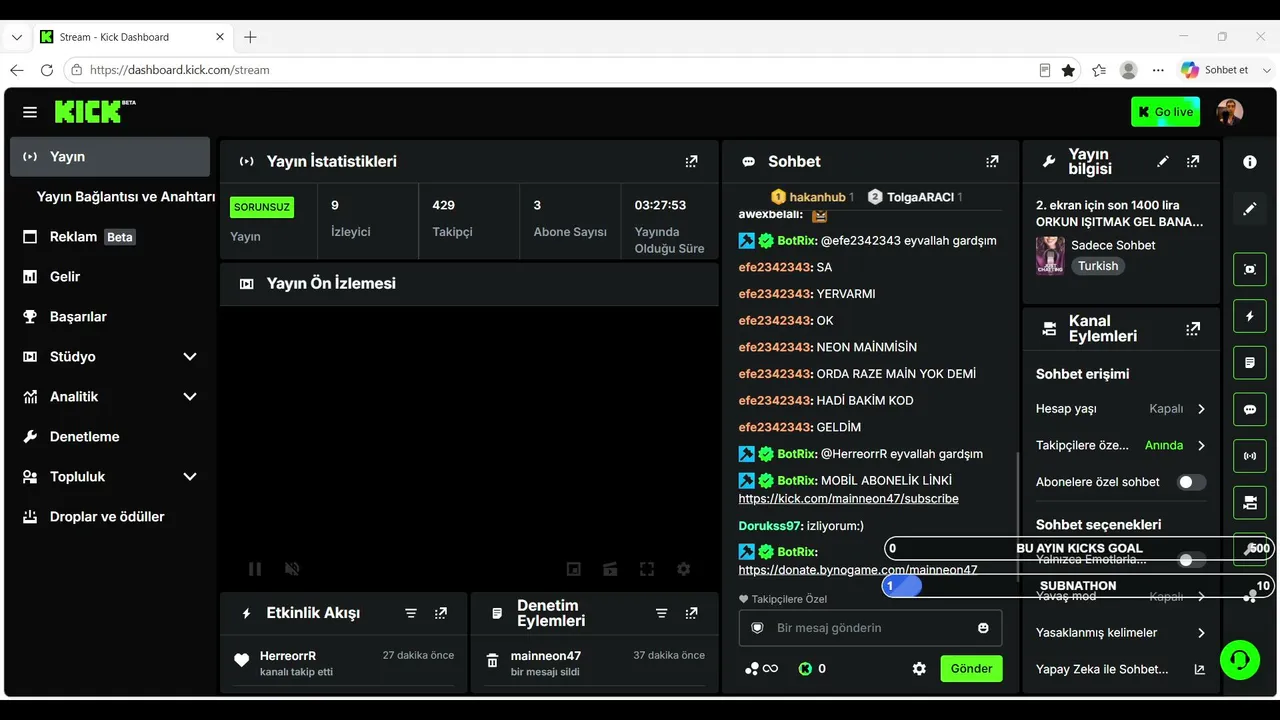The height and width of the screenshot is (720, 1280).
Task: Go to Reklam in the sidebar
Action: (x=110, y=237)
